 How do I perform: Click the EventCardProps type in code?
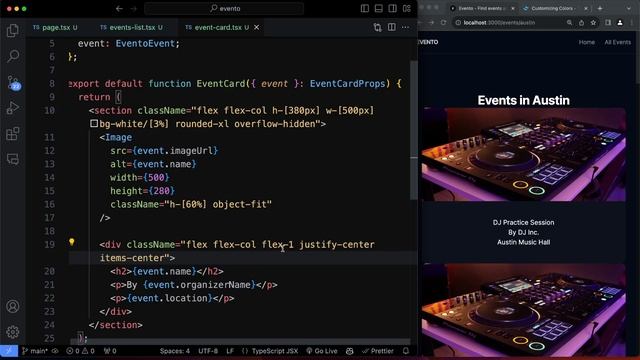(x=347, y=84)
